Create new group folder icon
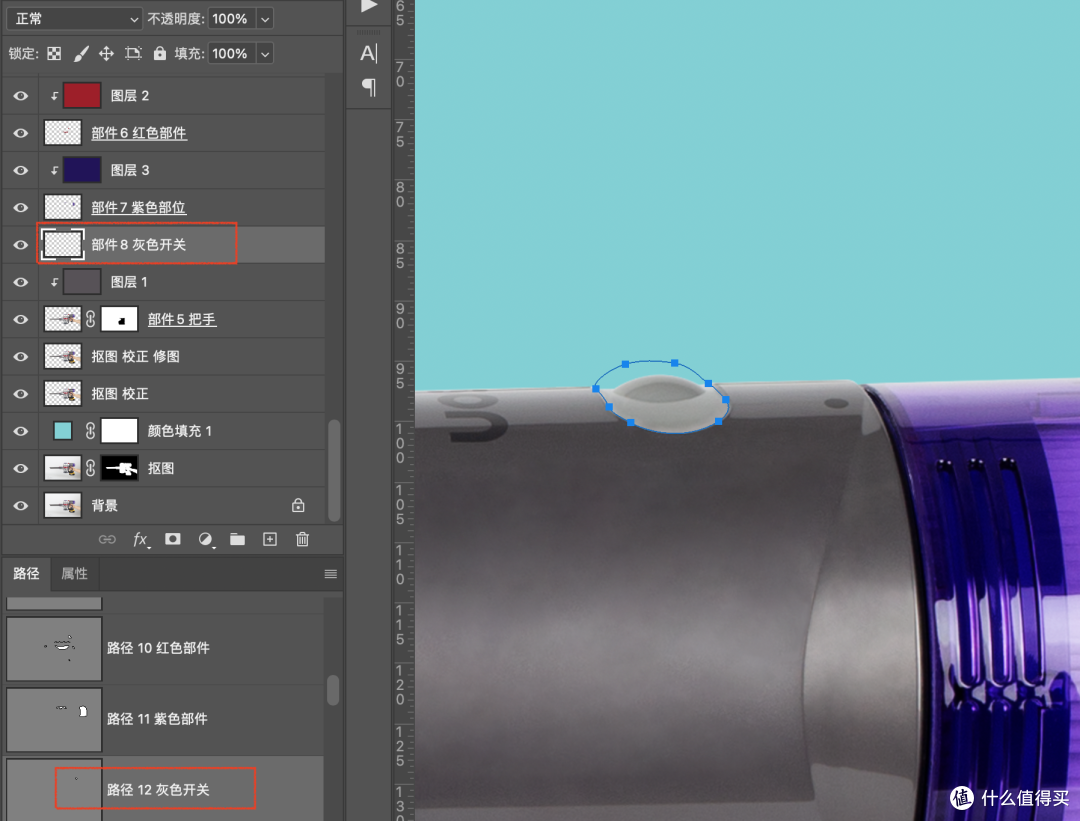The width and height of the screenshot is (1080, 821). tap(238, 539)
